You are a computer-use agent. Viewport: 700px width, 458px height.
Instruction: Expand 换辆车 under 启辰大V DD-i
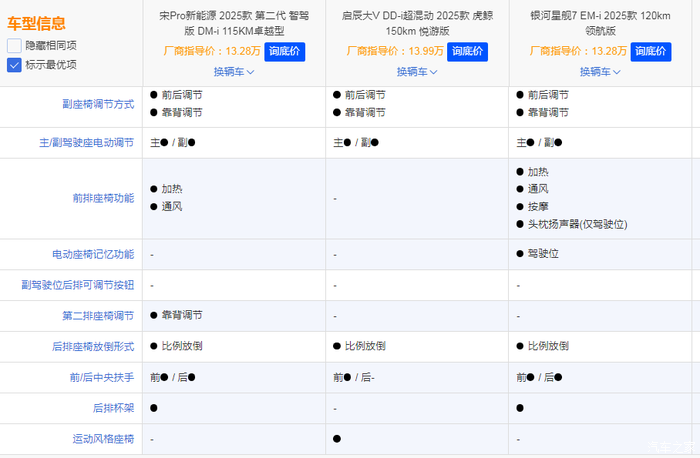[417, 72]
